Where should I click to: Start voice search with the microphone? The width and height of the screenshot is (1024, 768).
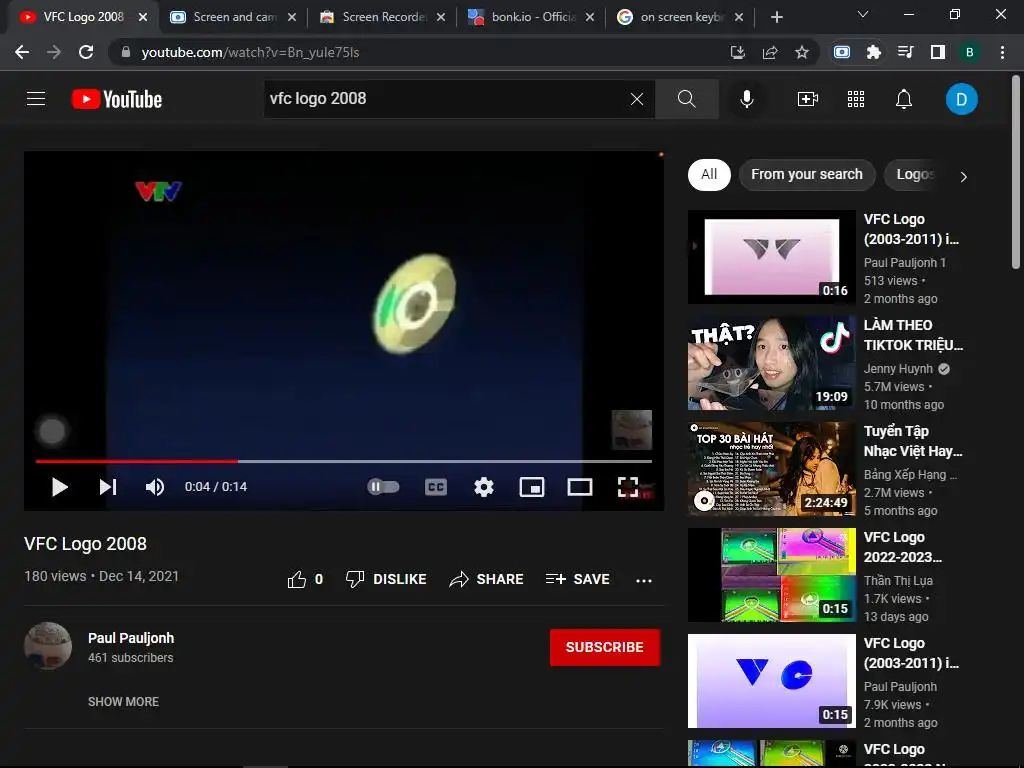click(746, 99)
